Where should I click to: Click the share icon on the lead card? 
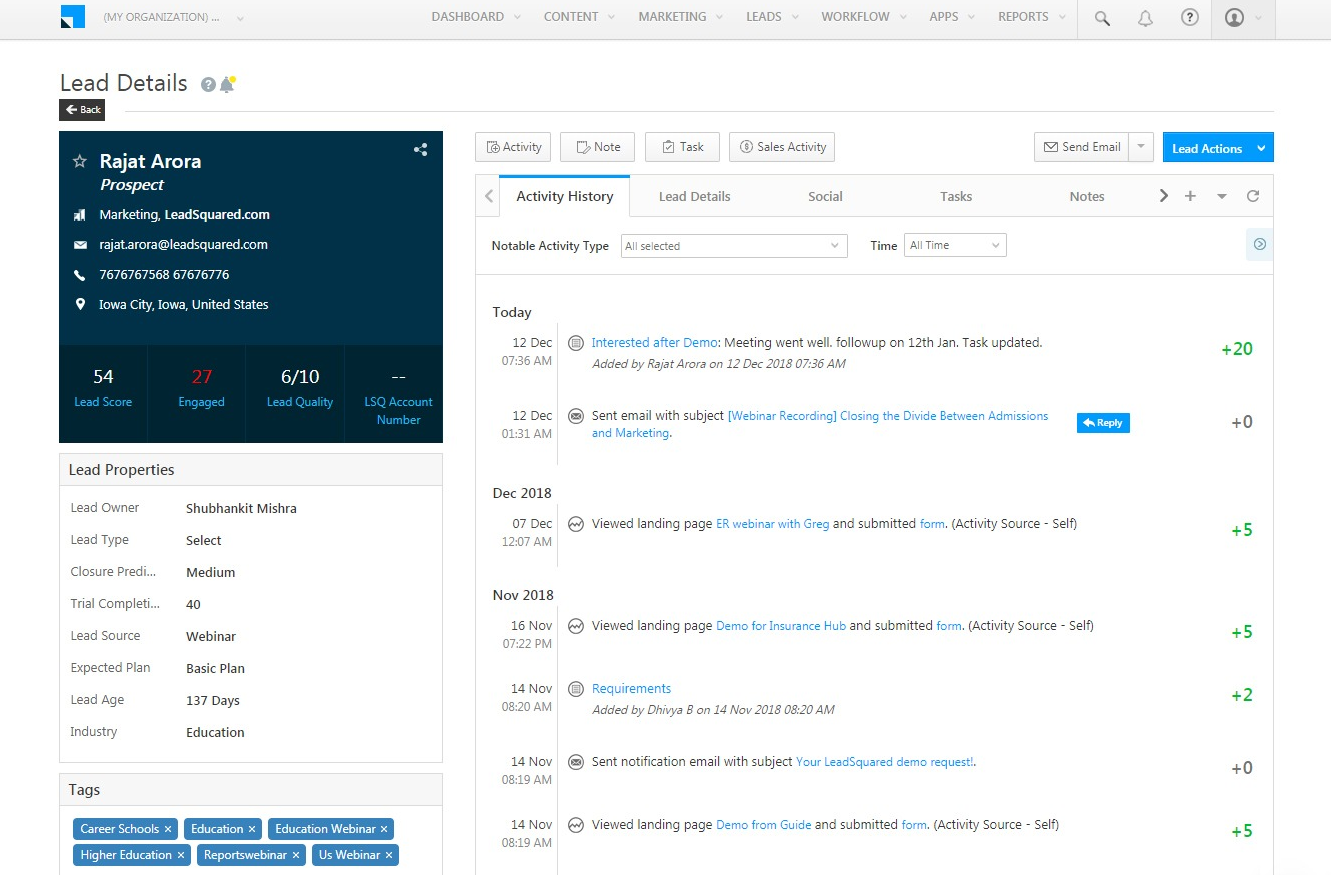[x=421, y=149]
